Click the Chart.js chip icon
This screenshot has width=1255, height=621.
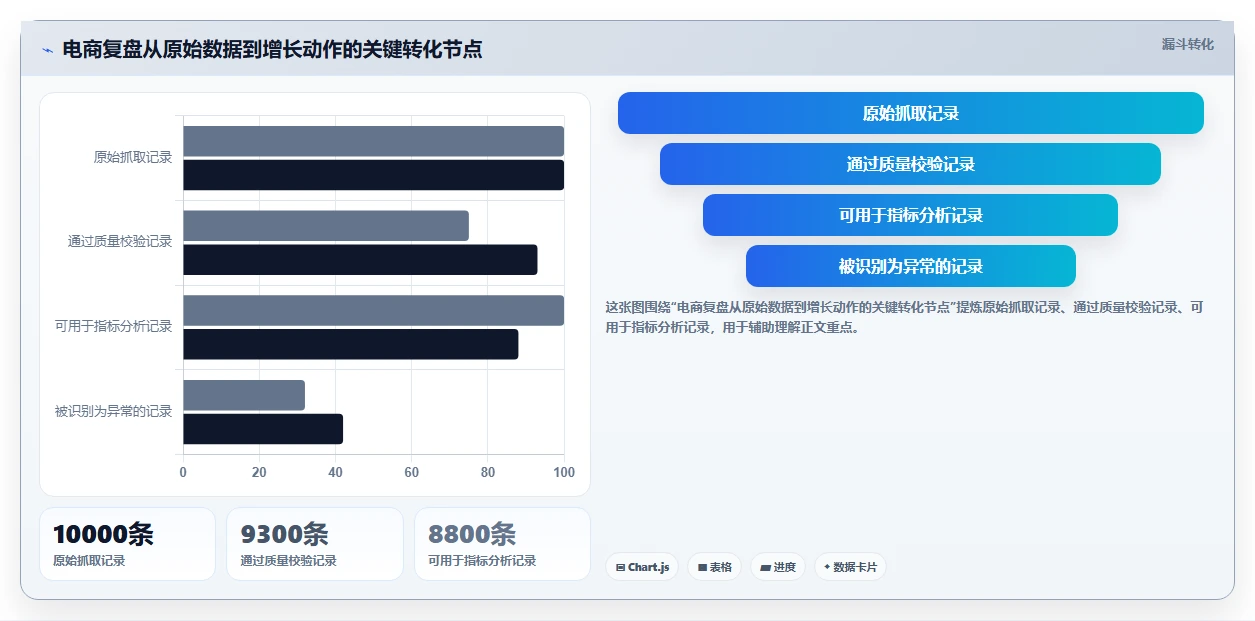pyautogui.click(x=620, y=567)
